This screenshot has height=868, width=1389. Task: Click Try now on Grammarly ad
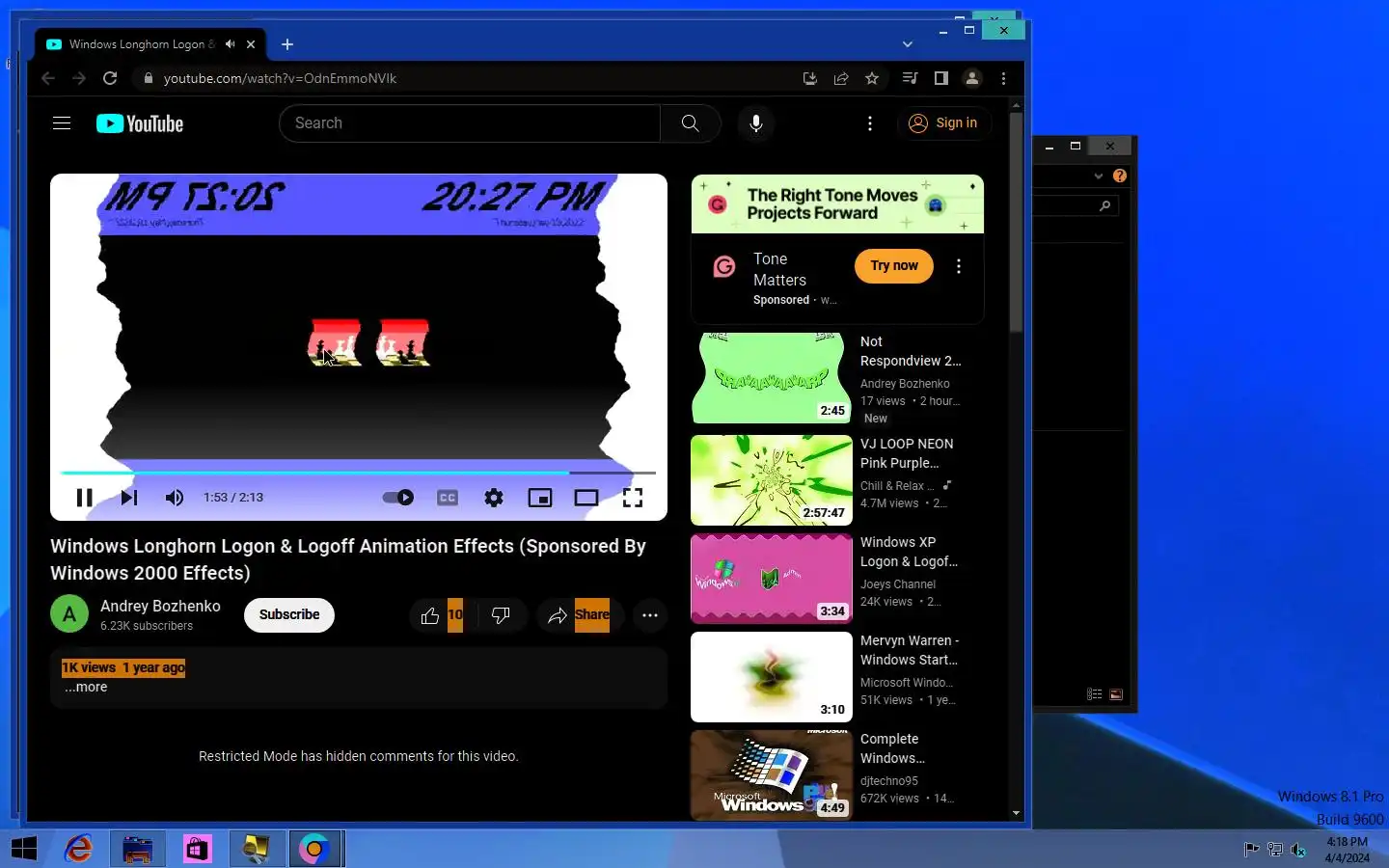894,266
